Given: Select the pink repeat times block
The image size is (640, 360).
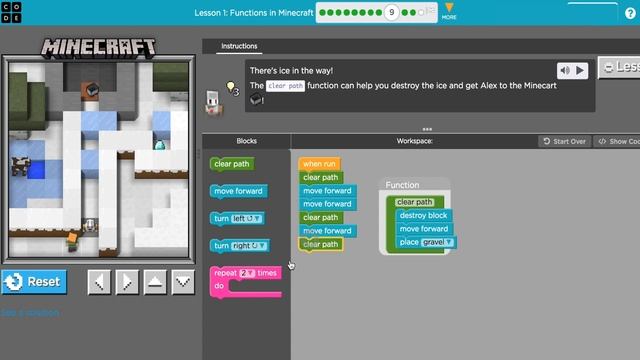Looking at the screenshot, I should pyautogui.click(x=245, y=282).
